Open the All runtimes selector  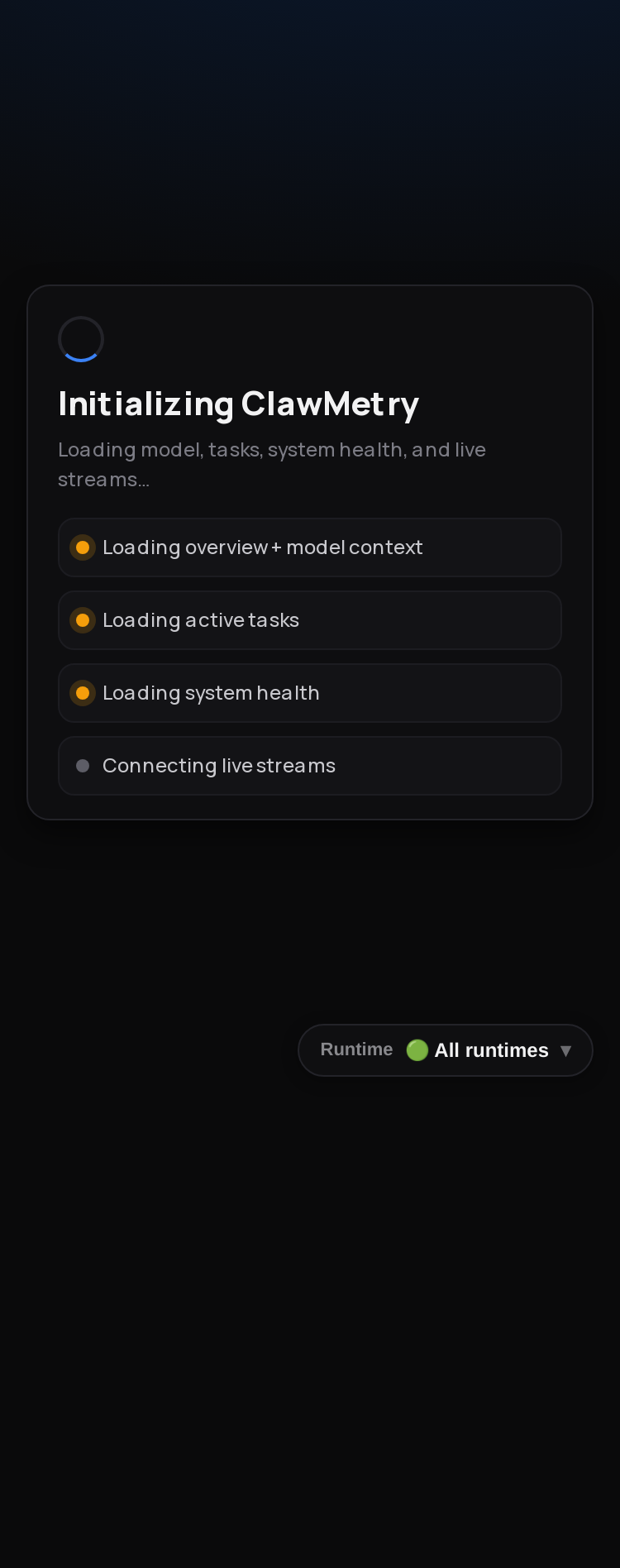click(x=446, y=1050)
